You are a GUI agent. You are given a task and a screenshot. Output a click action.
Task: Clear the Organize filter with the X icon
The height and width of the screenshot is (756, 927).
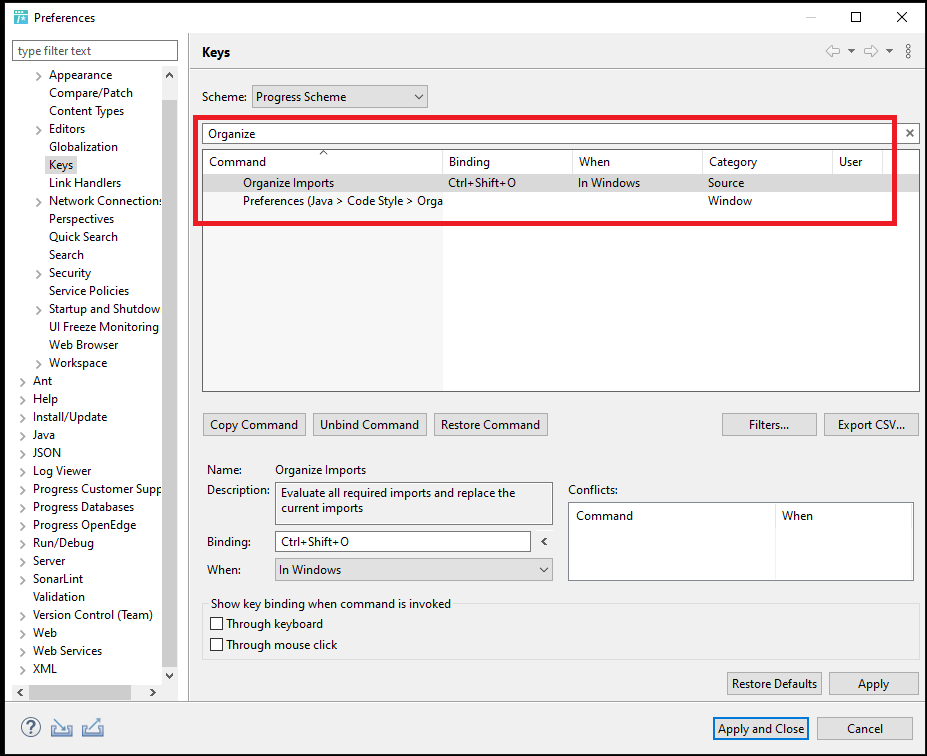click(x=910, y=134)
